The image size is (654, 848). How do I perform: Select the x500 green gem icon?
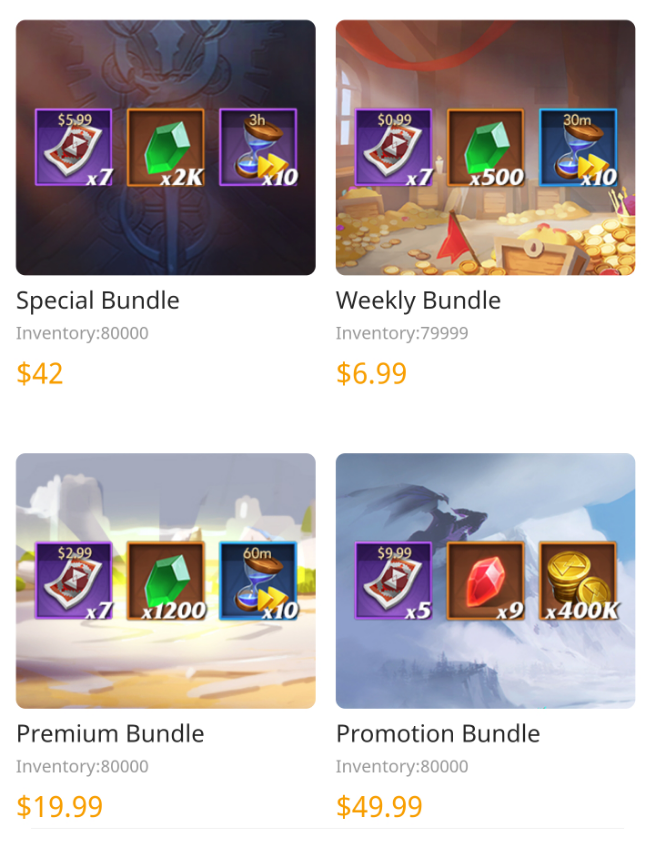[485, 147]
